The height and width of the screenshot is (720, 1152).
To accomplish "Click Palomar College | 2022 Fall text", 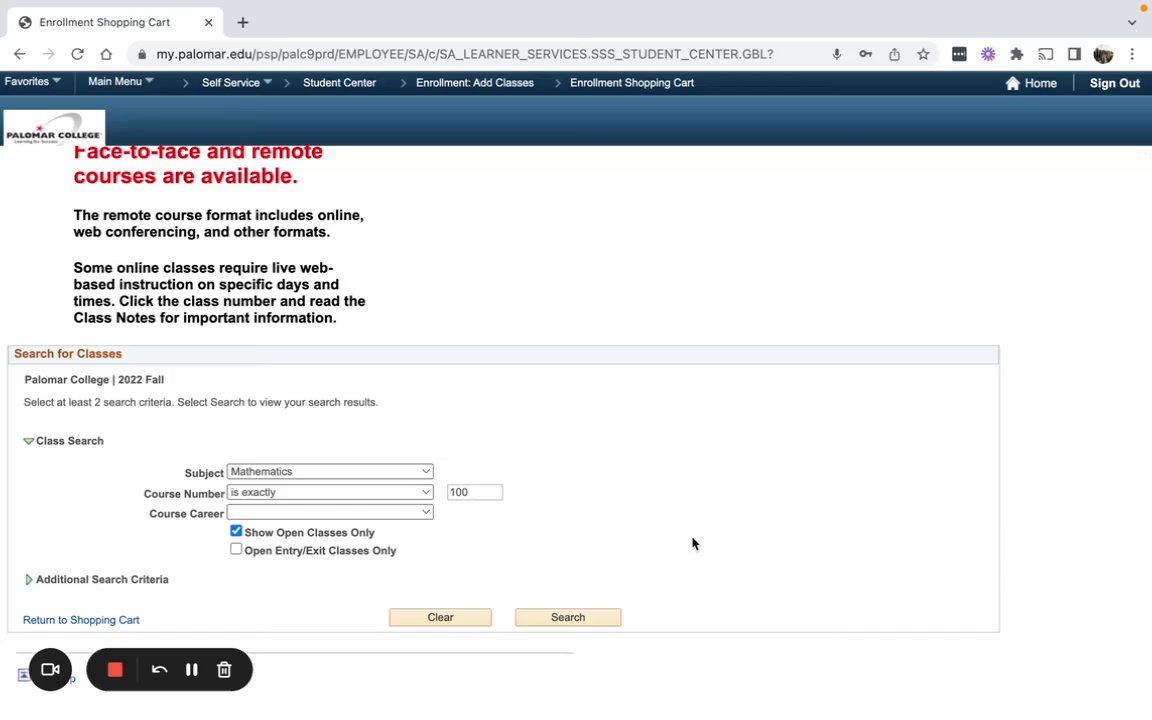I will pyautogui.click(x=94, y=380).
